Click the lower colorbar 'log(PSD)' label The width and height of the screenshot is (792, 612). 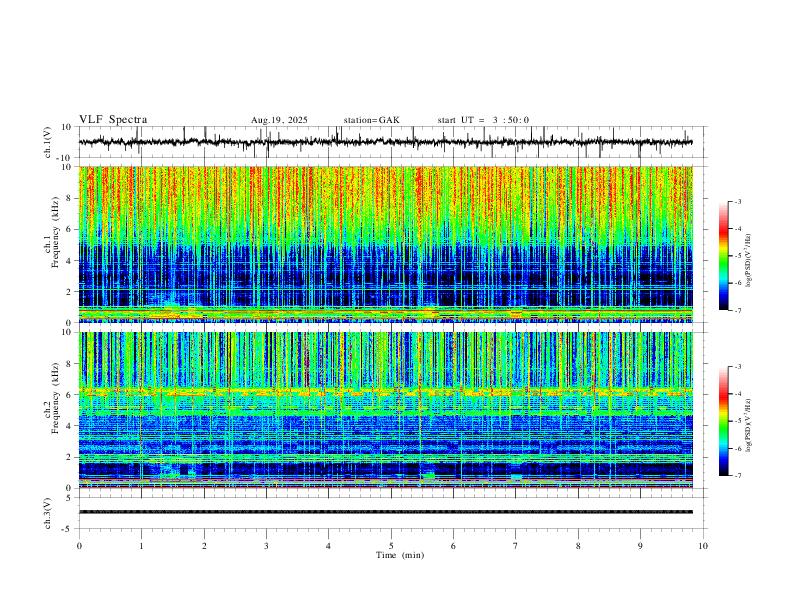point(749,426)
